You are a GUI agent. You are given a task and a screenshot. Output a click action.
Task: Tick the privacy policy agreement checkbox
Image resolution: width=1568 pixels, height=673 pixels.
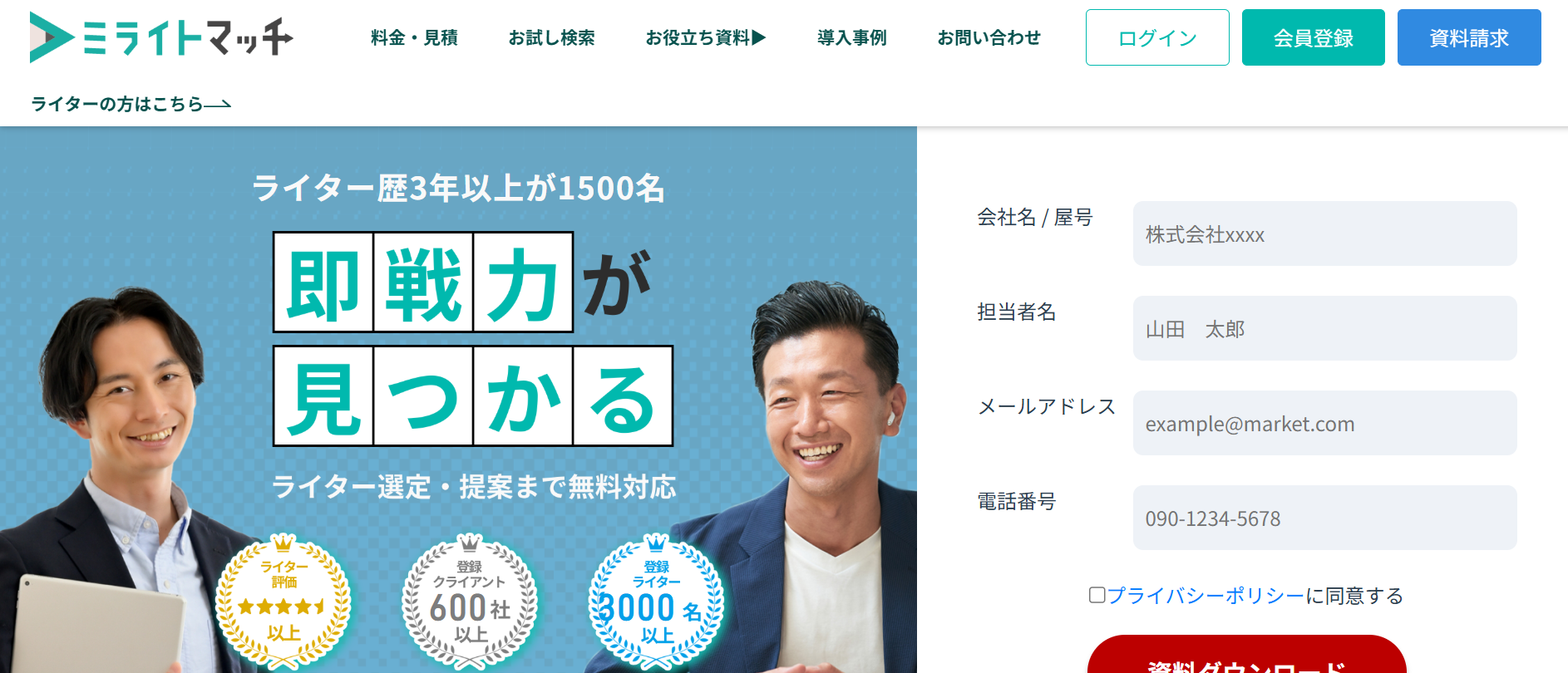(x=1097, y=595)
